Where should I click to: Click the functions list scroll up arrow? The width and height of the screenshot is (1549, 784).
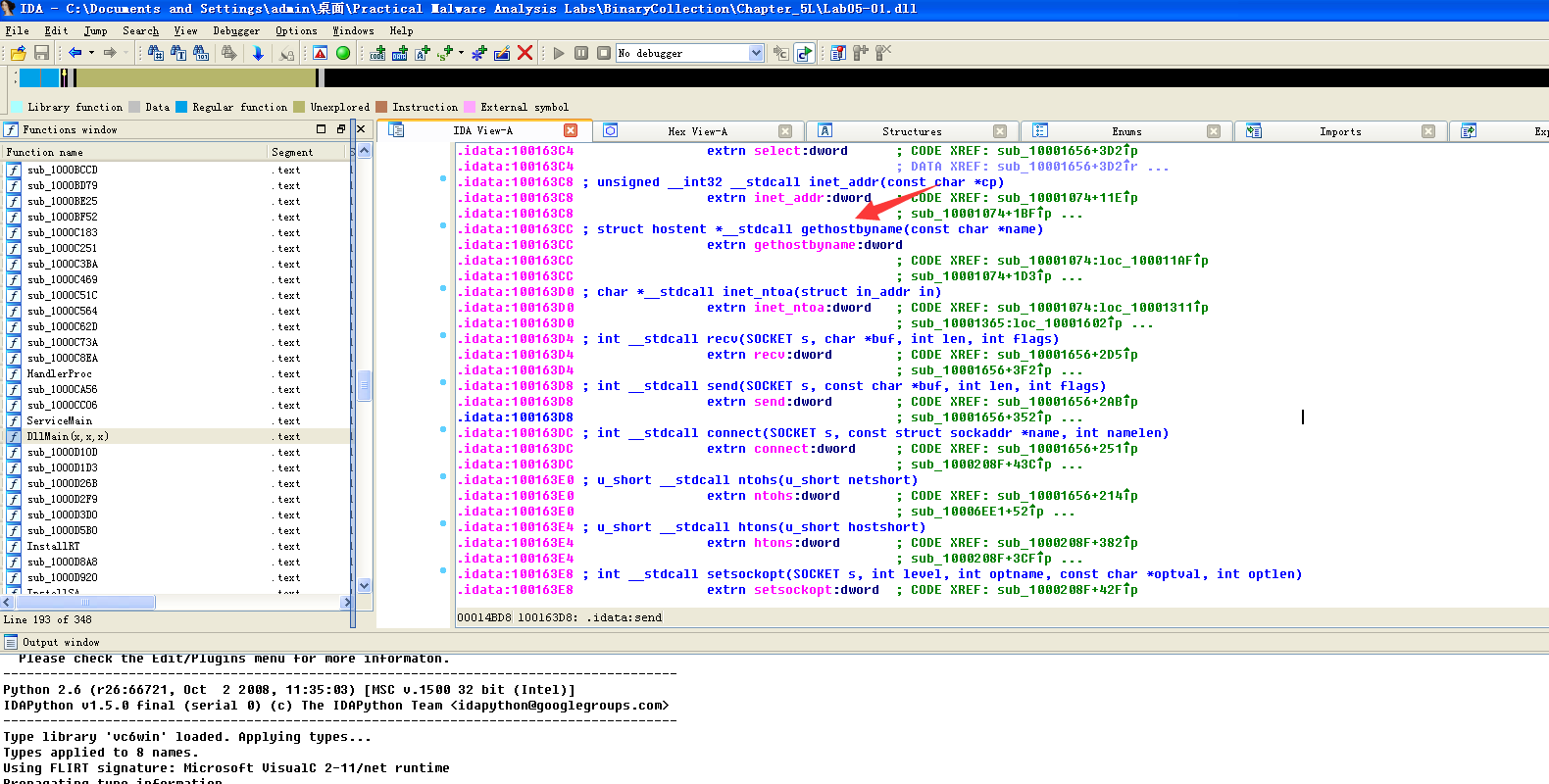(x=365, y=151)
